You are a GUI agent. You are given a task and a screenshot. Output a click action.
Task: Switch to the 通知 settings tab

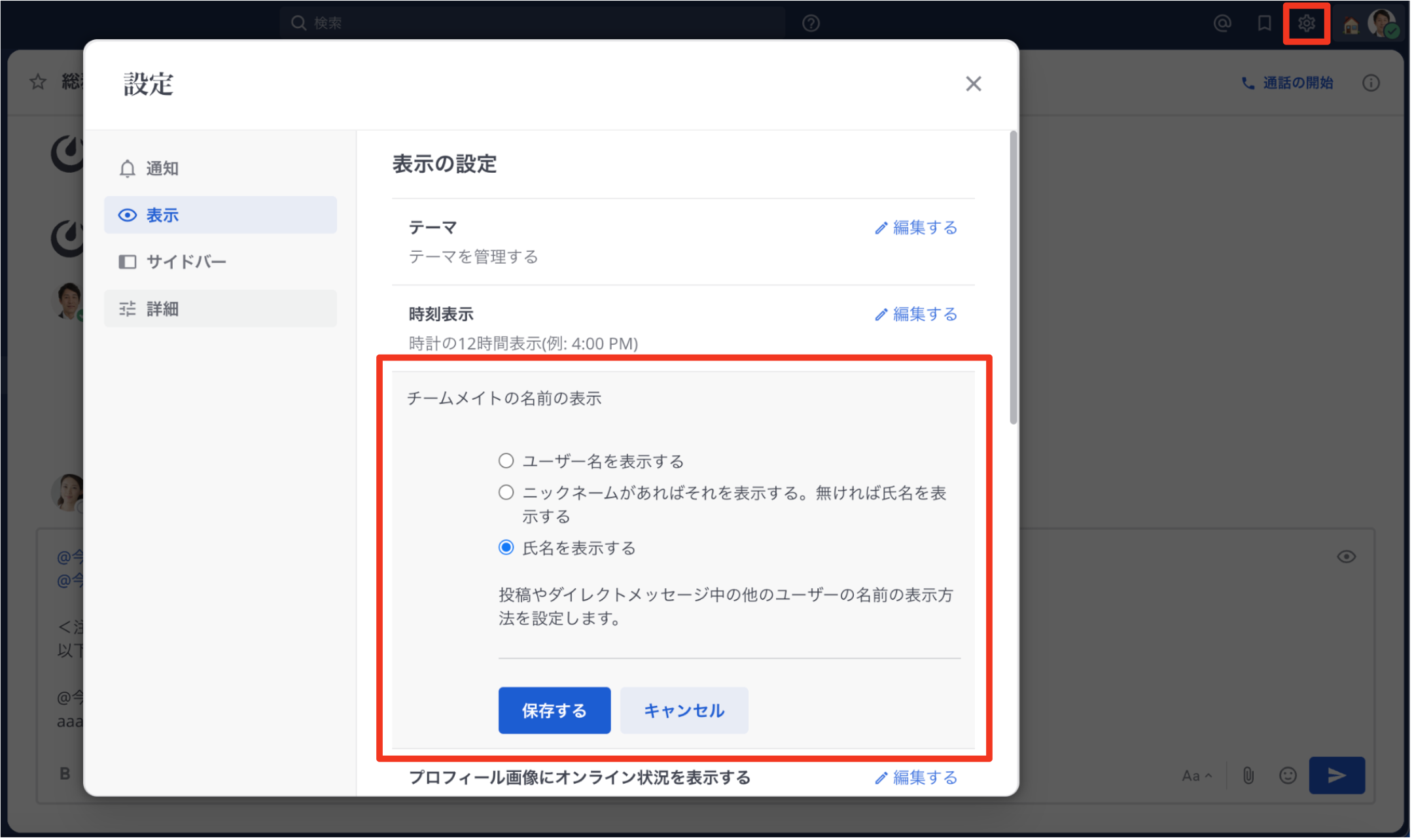tap(162, 169)
